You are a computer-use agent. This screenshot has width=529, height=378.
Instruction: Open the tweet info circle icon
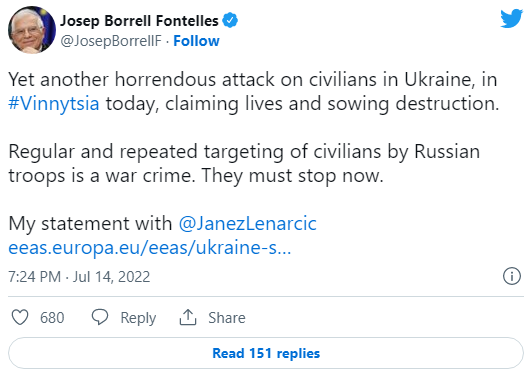[512, 276]
